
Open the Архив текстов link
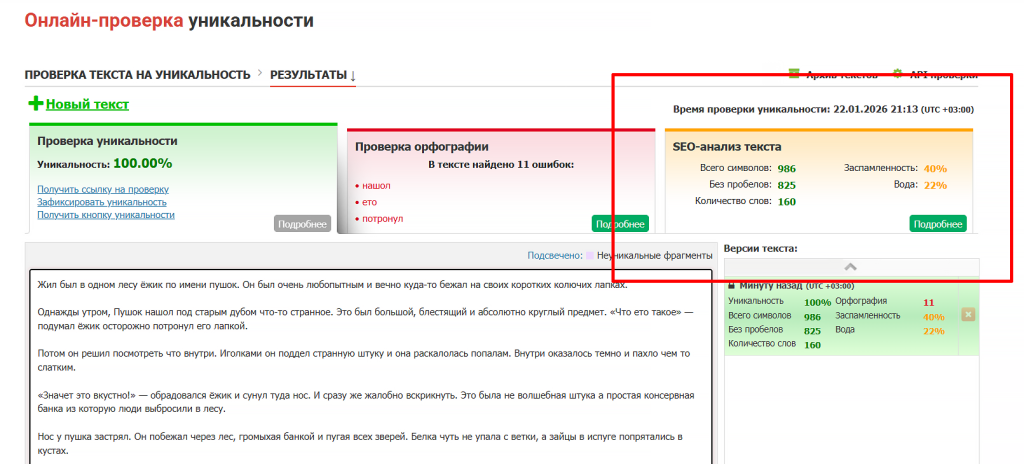[842, 75]
